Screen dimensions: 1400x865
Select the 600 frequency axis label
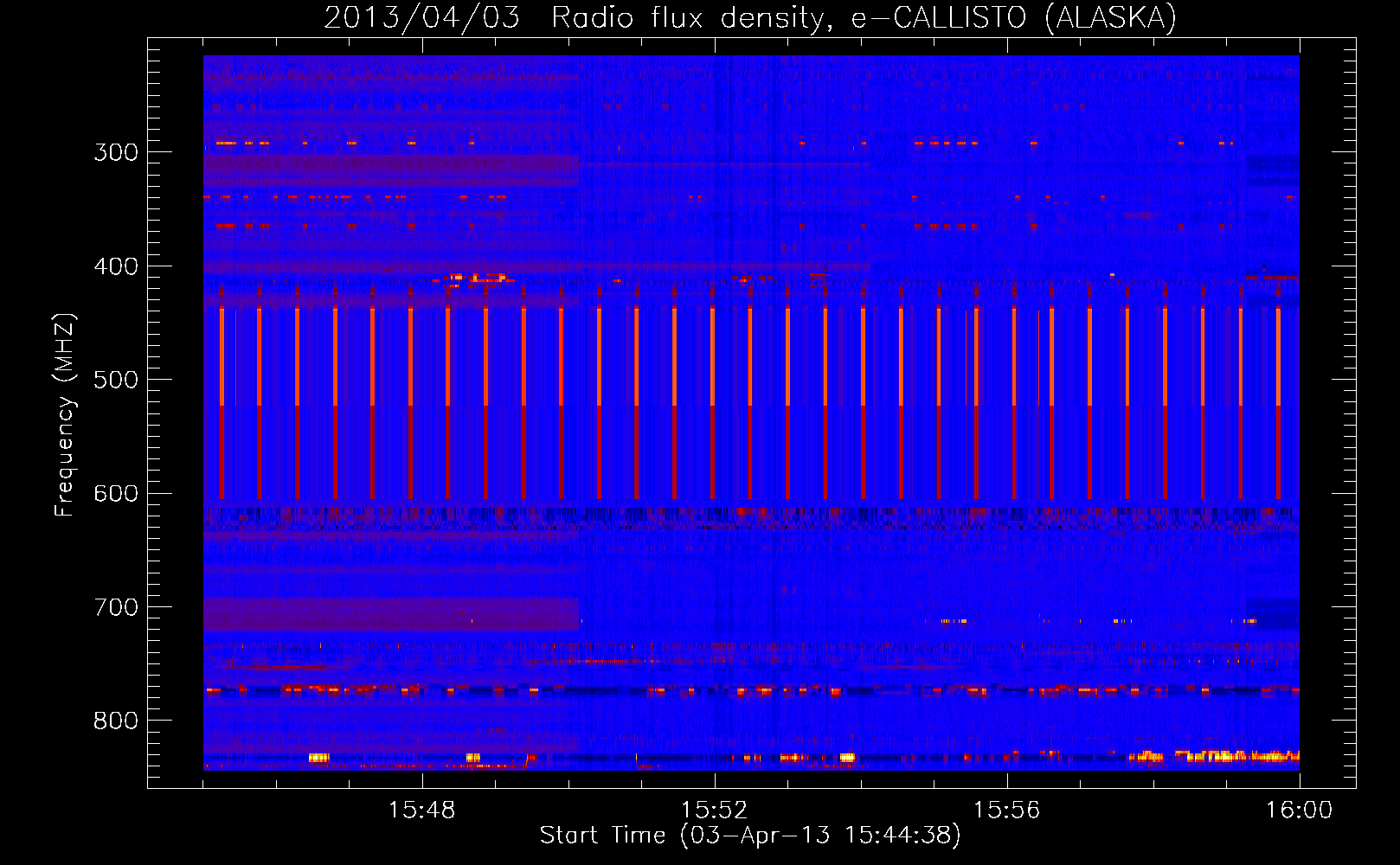pyautogui.click(x=116, y=494)
